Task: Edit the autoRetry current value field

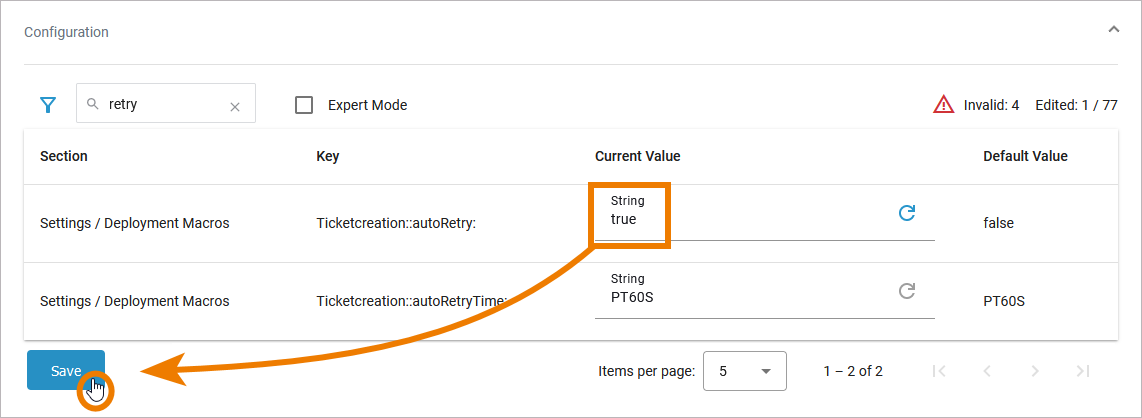Action: [x=740, y=219]
